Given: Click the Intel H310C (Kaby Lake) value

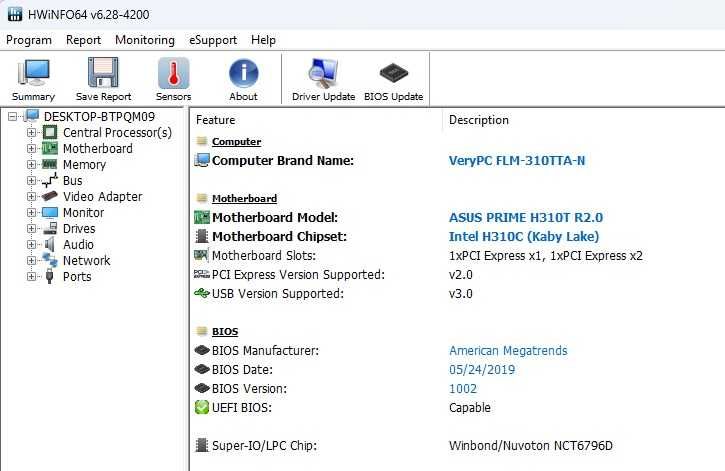Looking at the screenshot, I should (x=524, y=236).
